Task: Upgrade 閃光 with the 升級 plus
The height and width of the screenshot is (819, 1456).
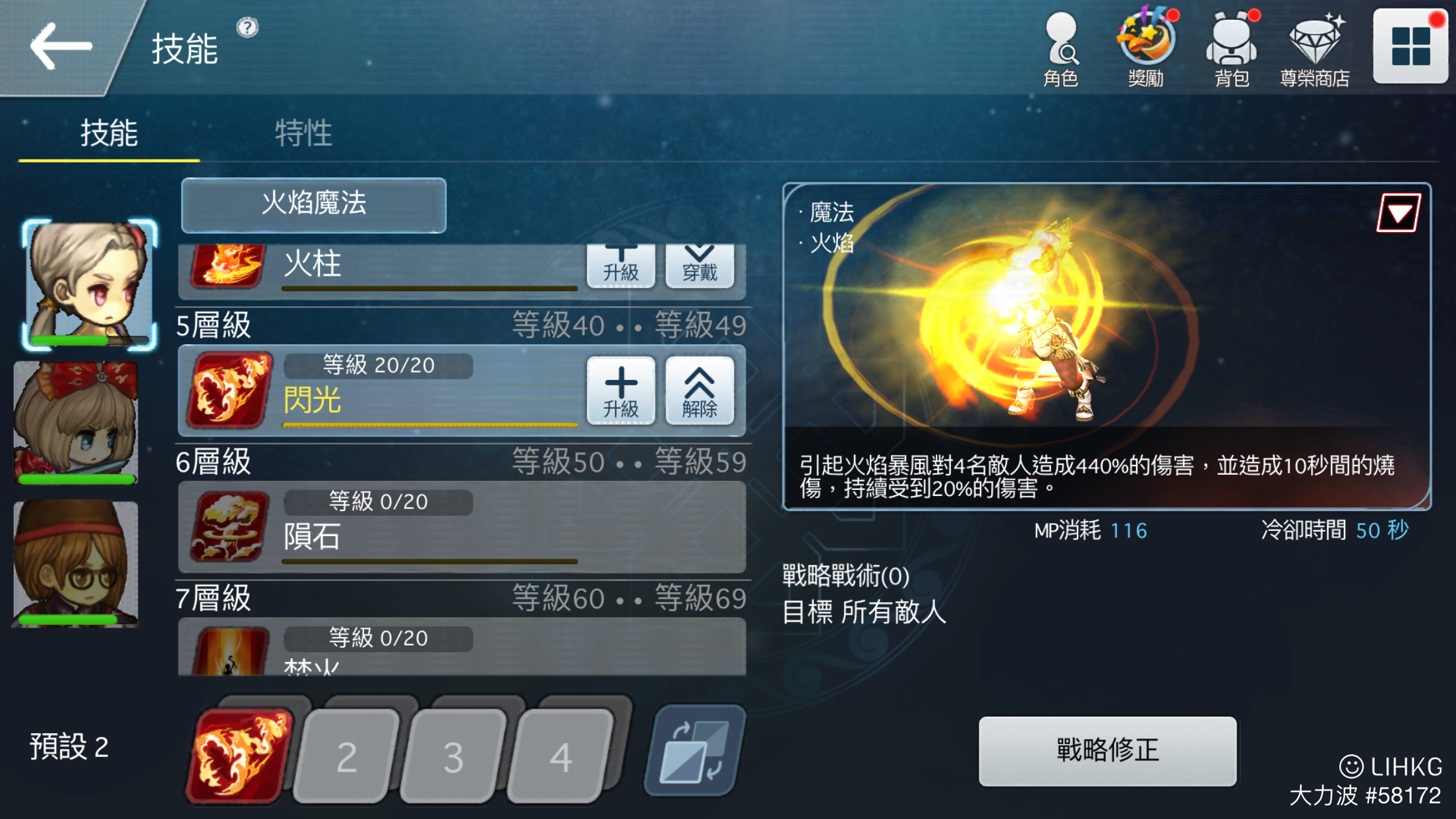Action: click(x=621, y=390)
